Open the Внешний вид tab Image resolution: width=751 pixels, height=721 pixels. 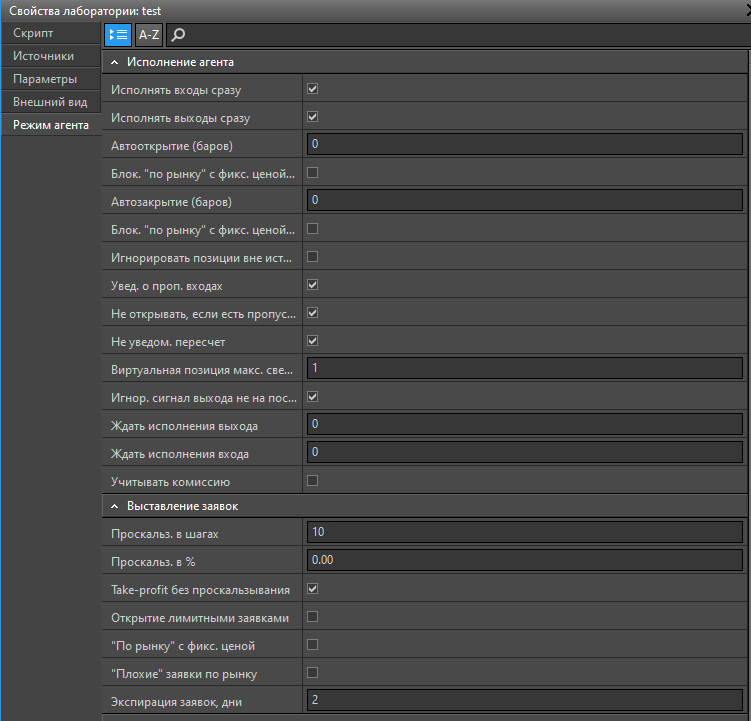coord(51,102)
